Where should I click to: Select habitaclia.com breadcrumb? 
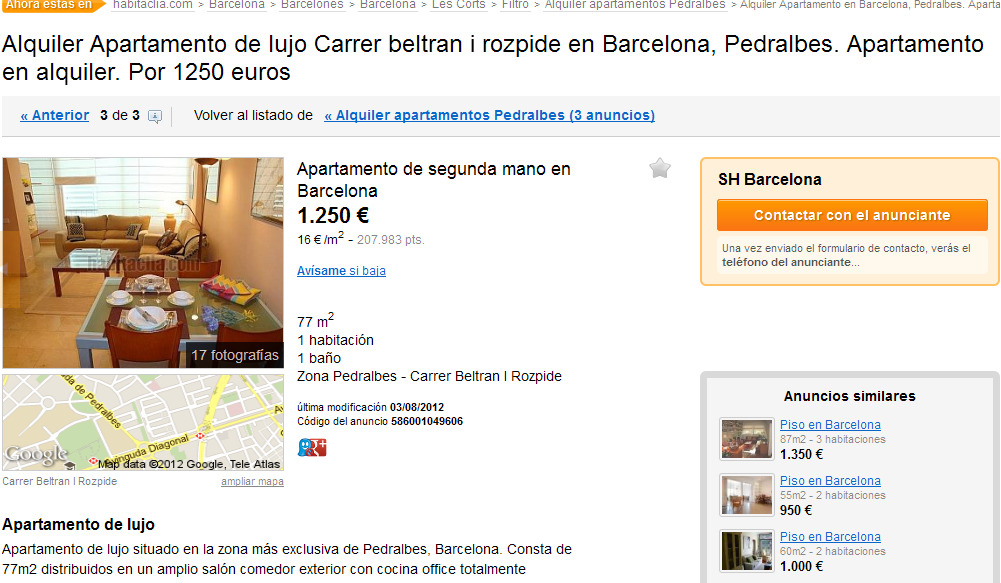click(x=153, y=4)
